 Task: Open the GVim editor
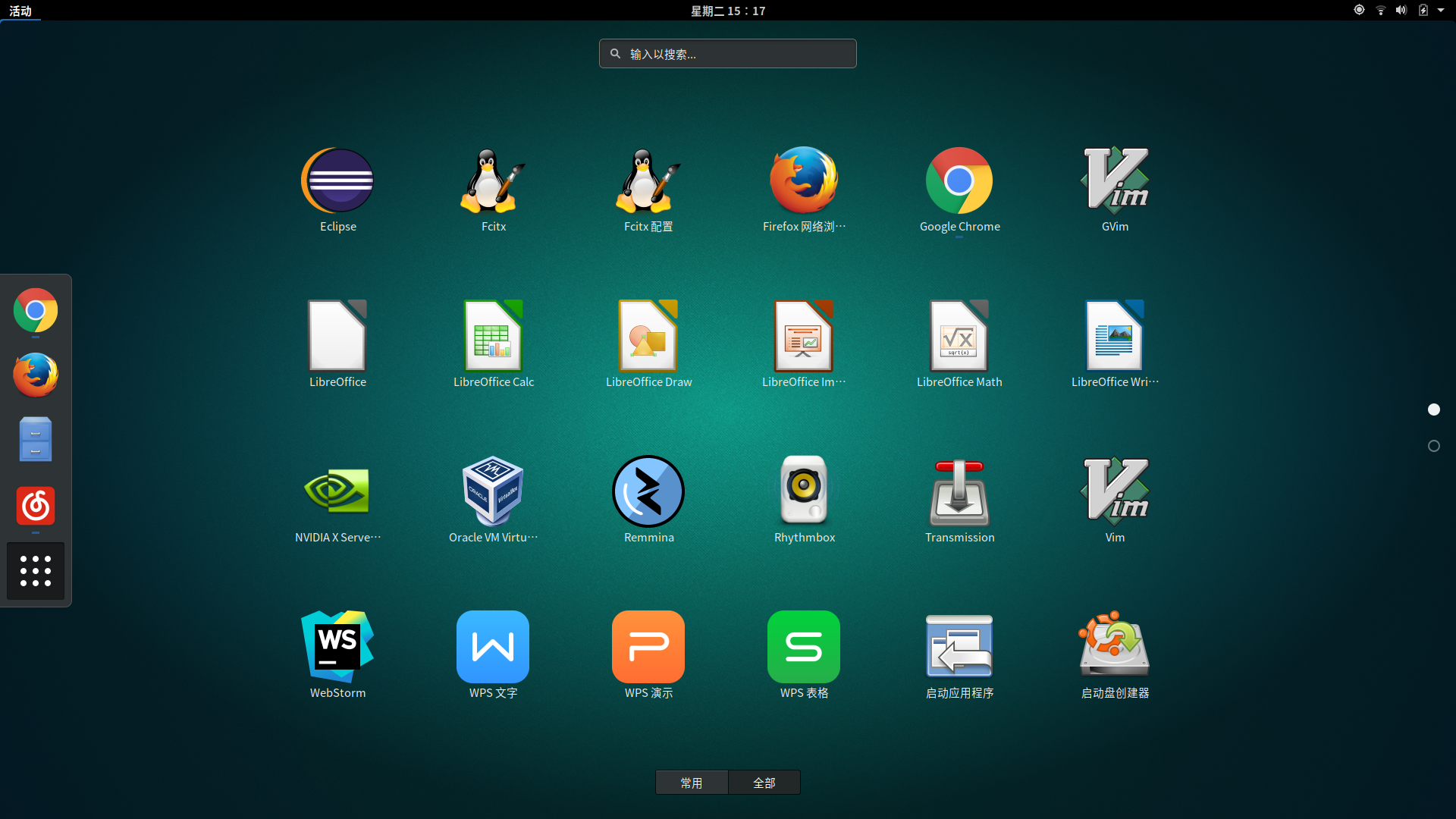[1115, 190]
